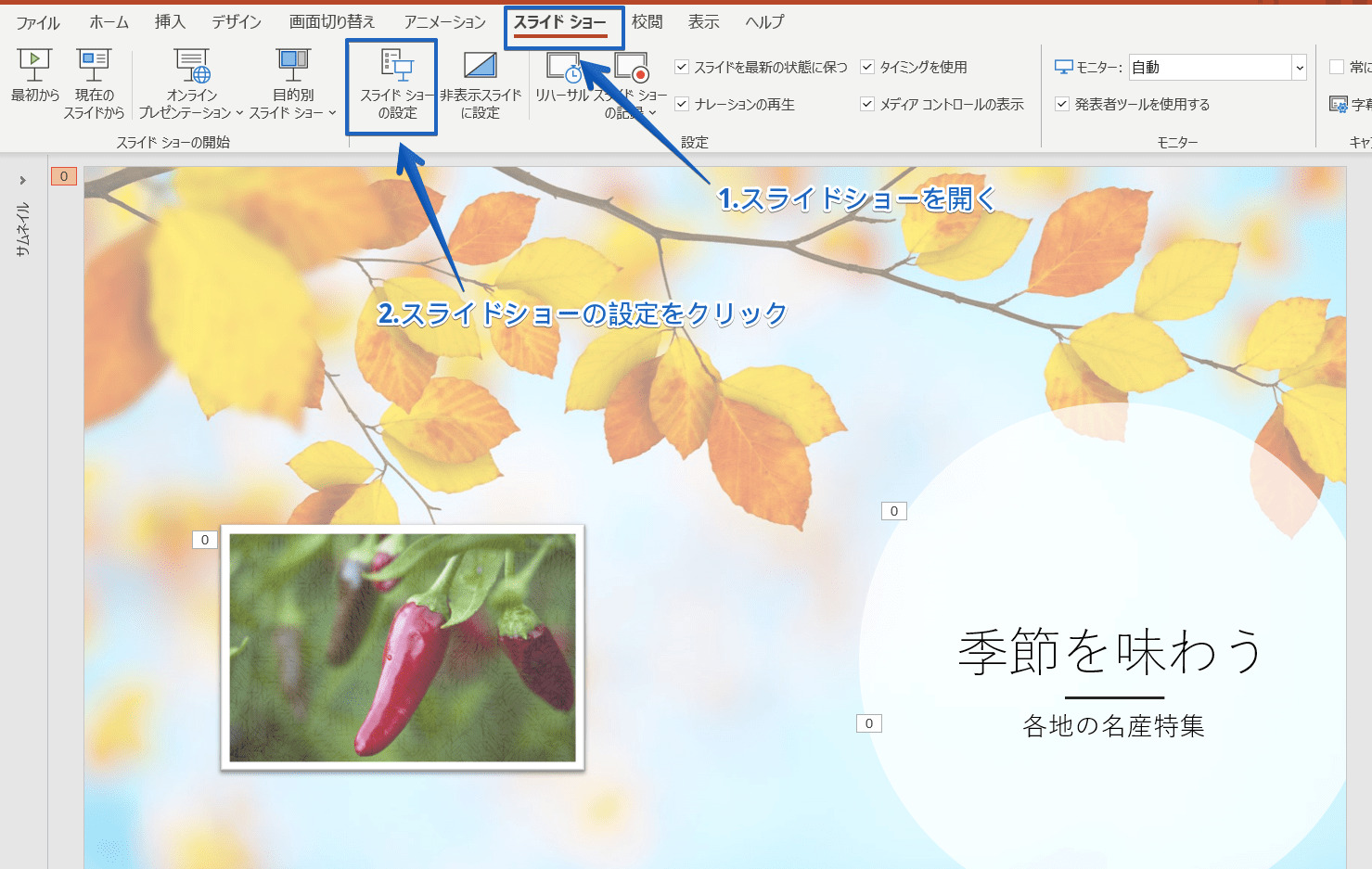The height and width of the screenshot is (869, 1372).
Task: Expand the thumbnail (サムネイル) pane chevron
Action: (x=23, y=180)
